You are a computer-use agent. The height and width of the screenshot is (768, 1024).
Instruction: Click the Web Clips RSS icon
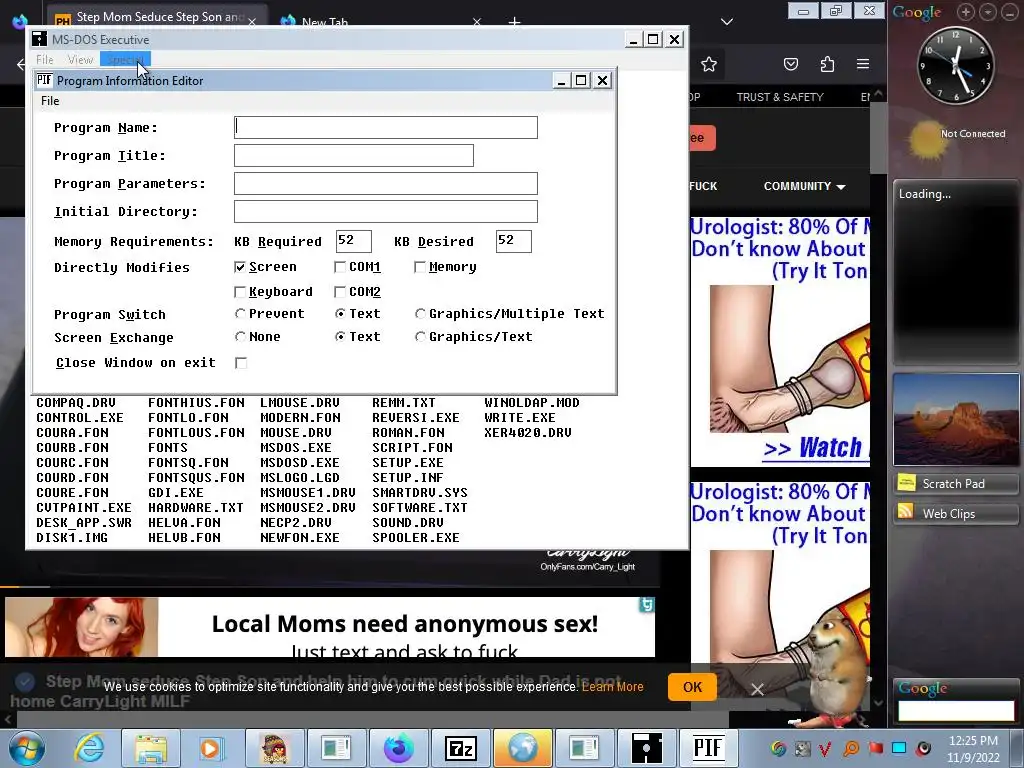[906, 511]
